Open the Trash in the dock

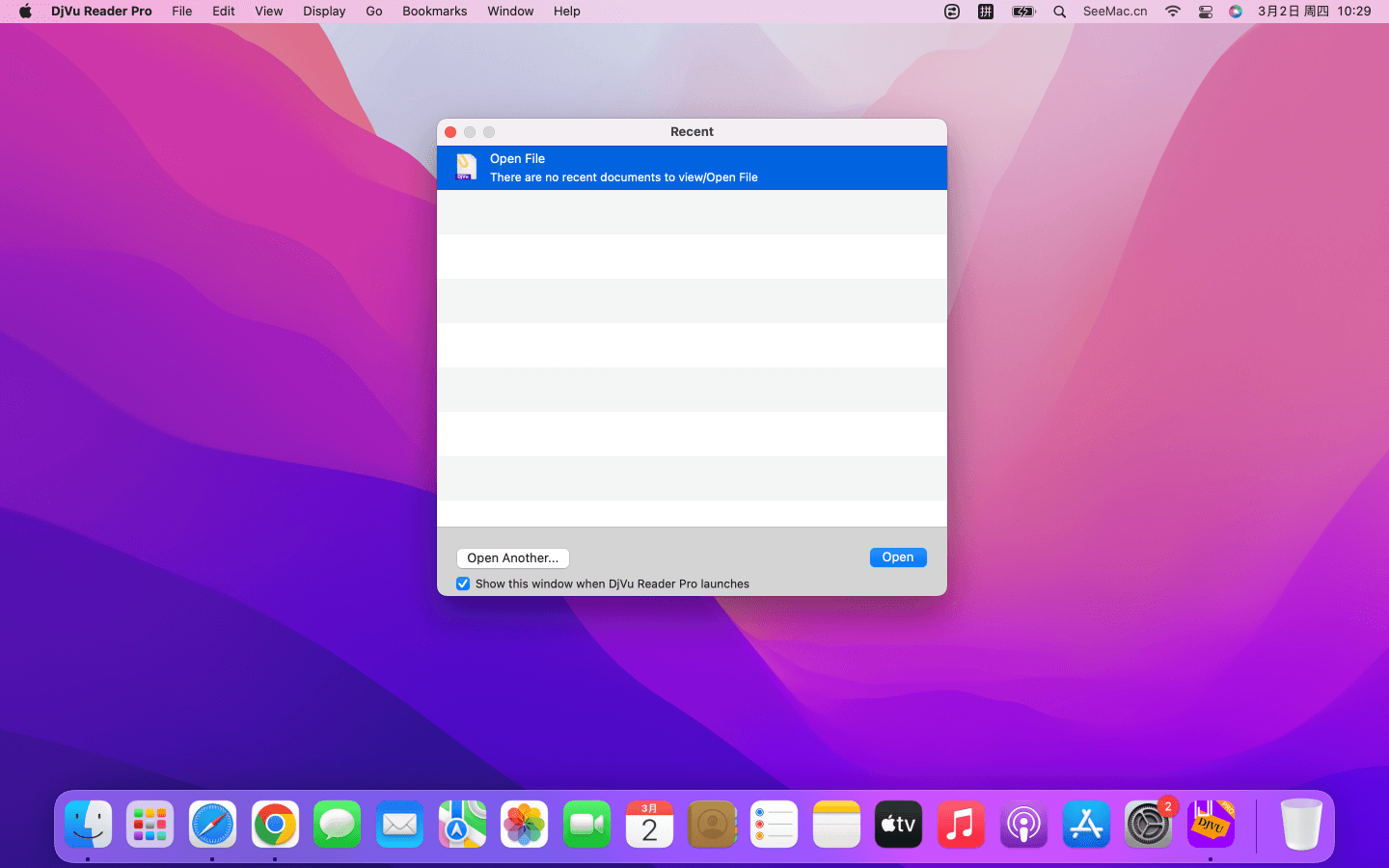1300,825
